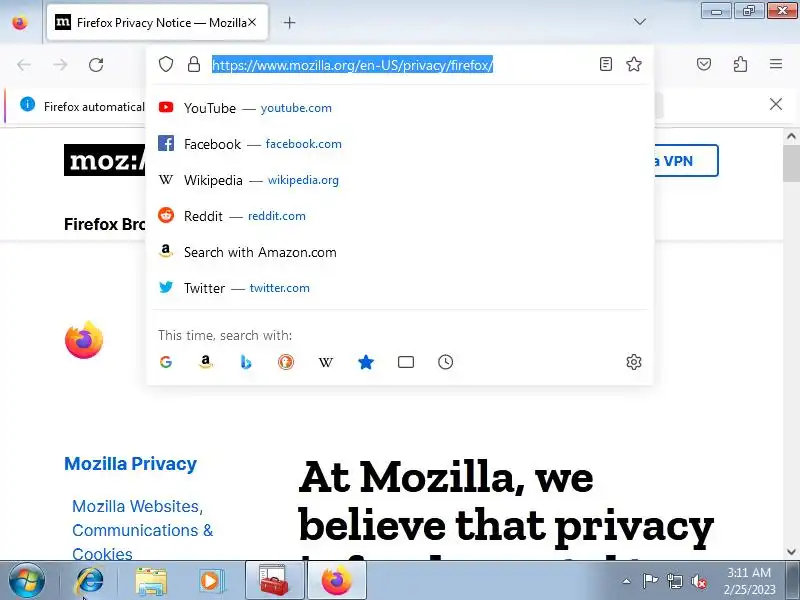Screen dimensions: 800x600
Task: Open the Pocket save icon
Action: coord(704,64)
